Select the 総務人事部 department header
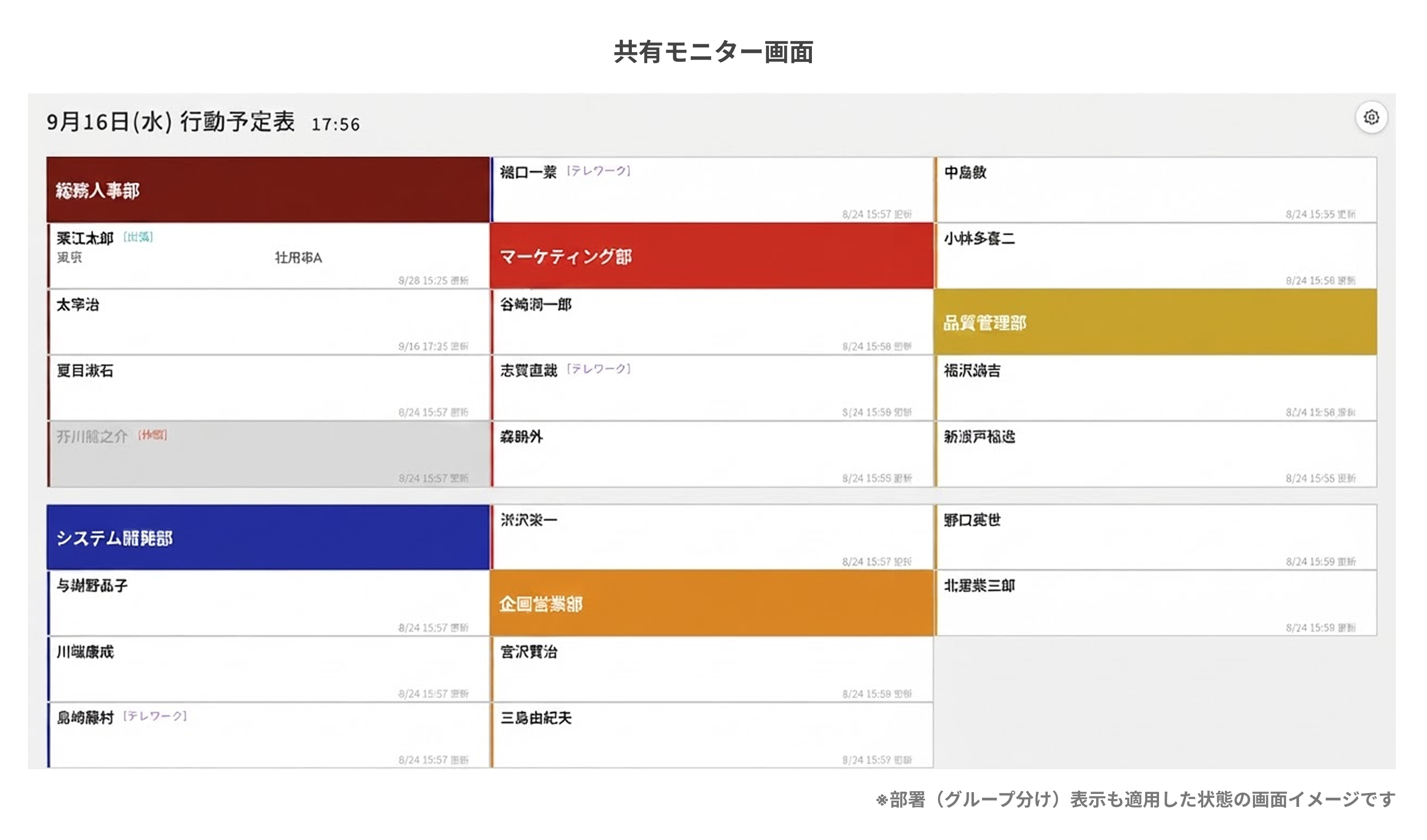Screen dimensions: 1427x840 [268, 190]
